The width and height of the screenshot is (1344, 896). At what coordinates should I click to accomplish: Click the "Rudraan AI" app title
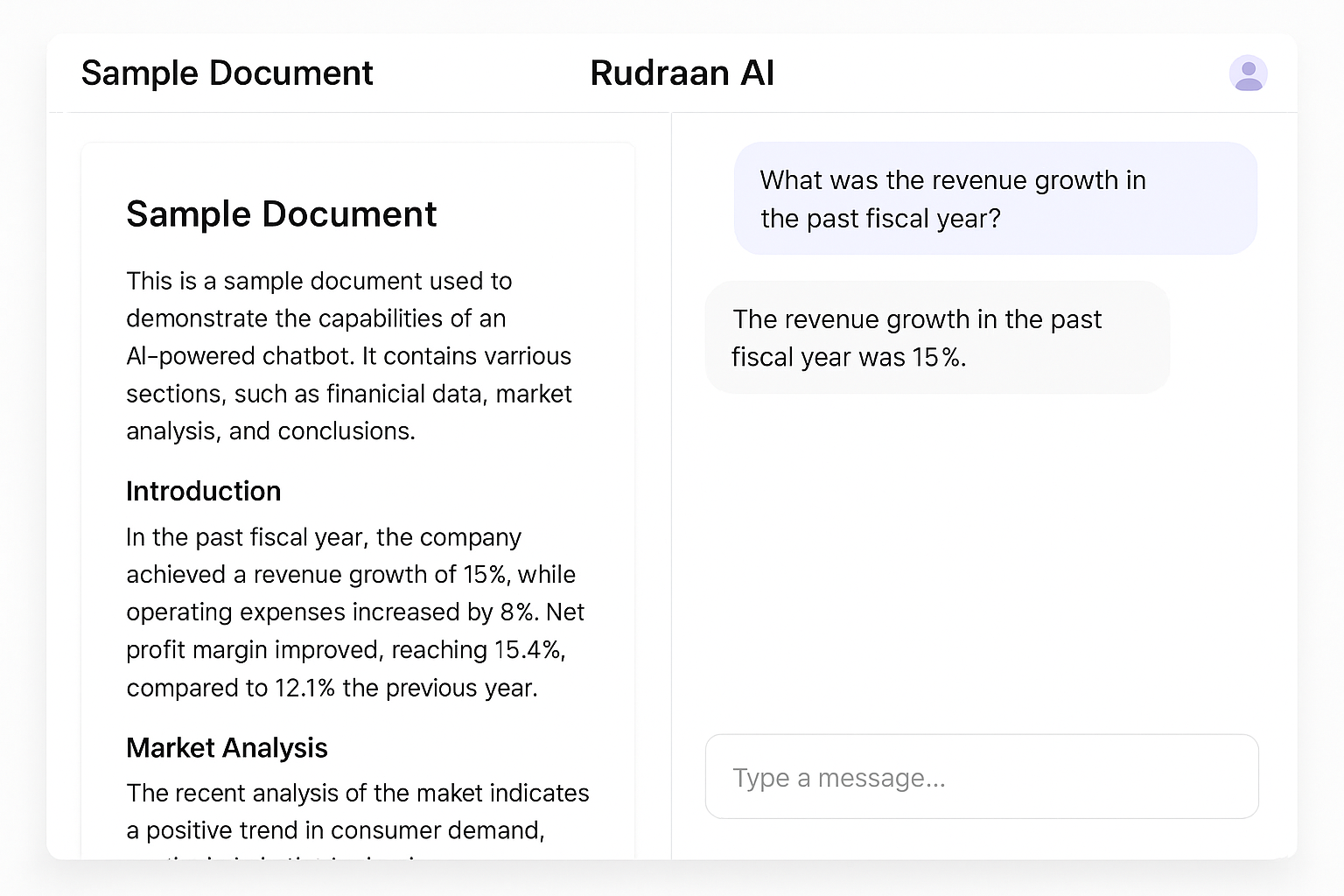tap(682, 73)
